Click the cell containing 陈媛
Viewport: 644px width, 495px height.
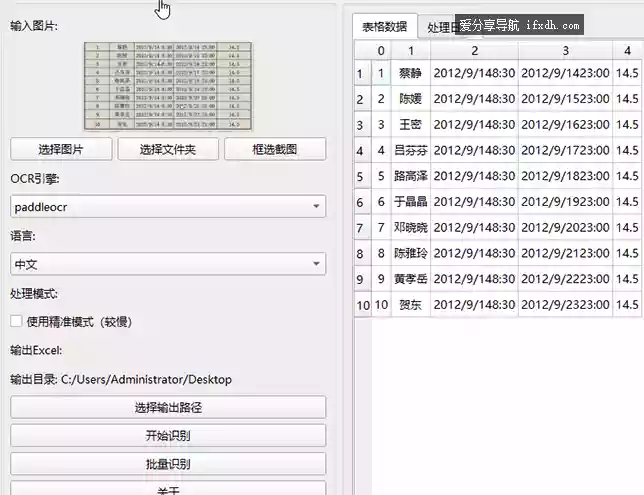pos(411,99)
